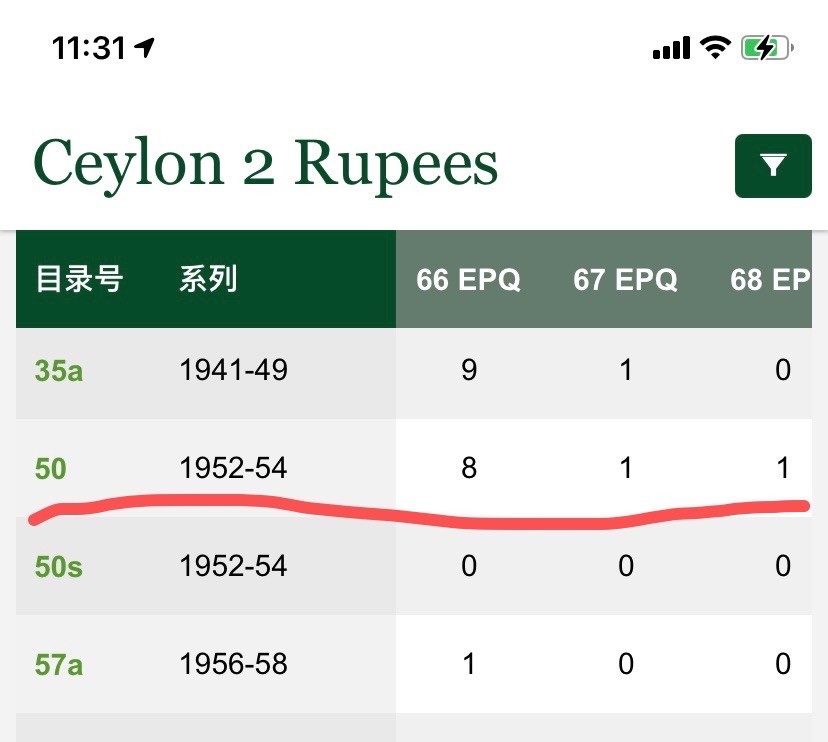Select the 66 EPQ count 9 for 35a
This screenshot has height=742, width=828.
pos(469,370)
